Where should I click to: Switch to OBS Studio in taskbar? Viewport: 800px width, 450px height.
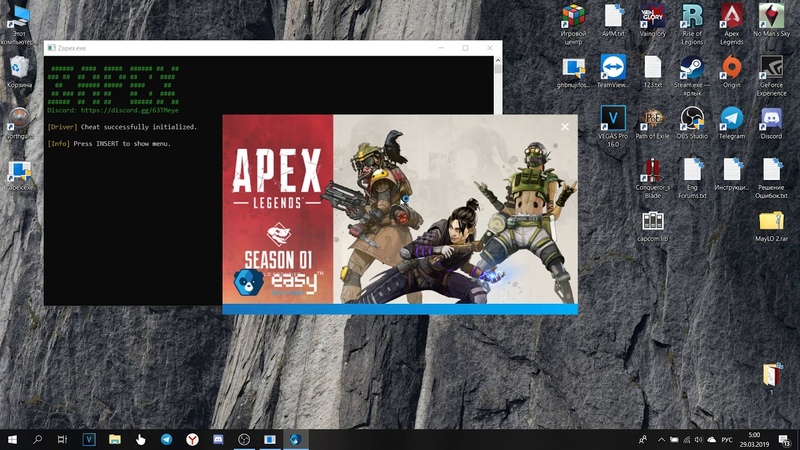click(x=244, y=439)
